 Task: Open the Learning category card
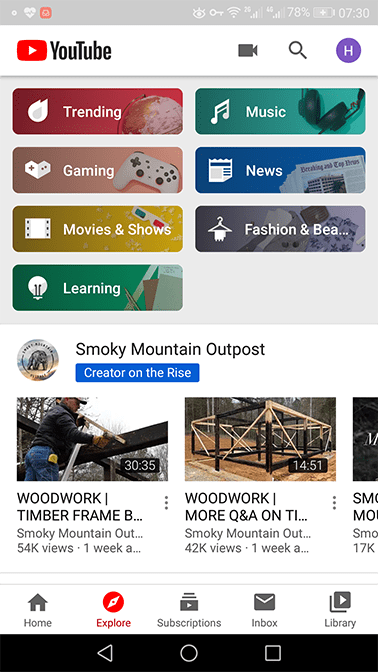(98, 288)
